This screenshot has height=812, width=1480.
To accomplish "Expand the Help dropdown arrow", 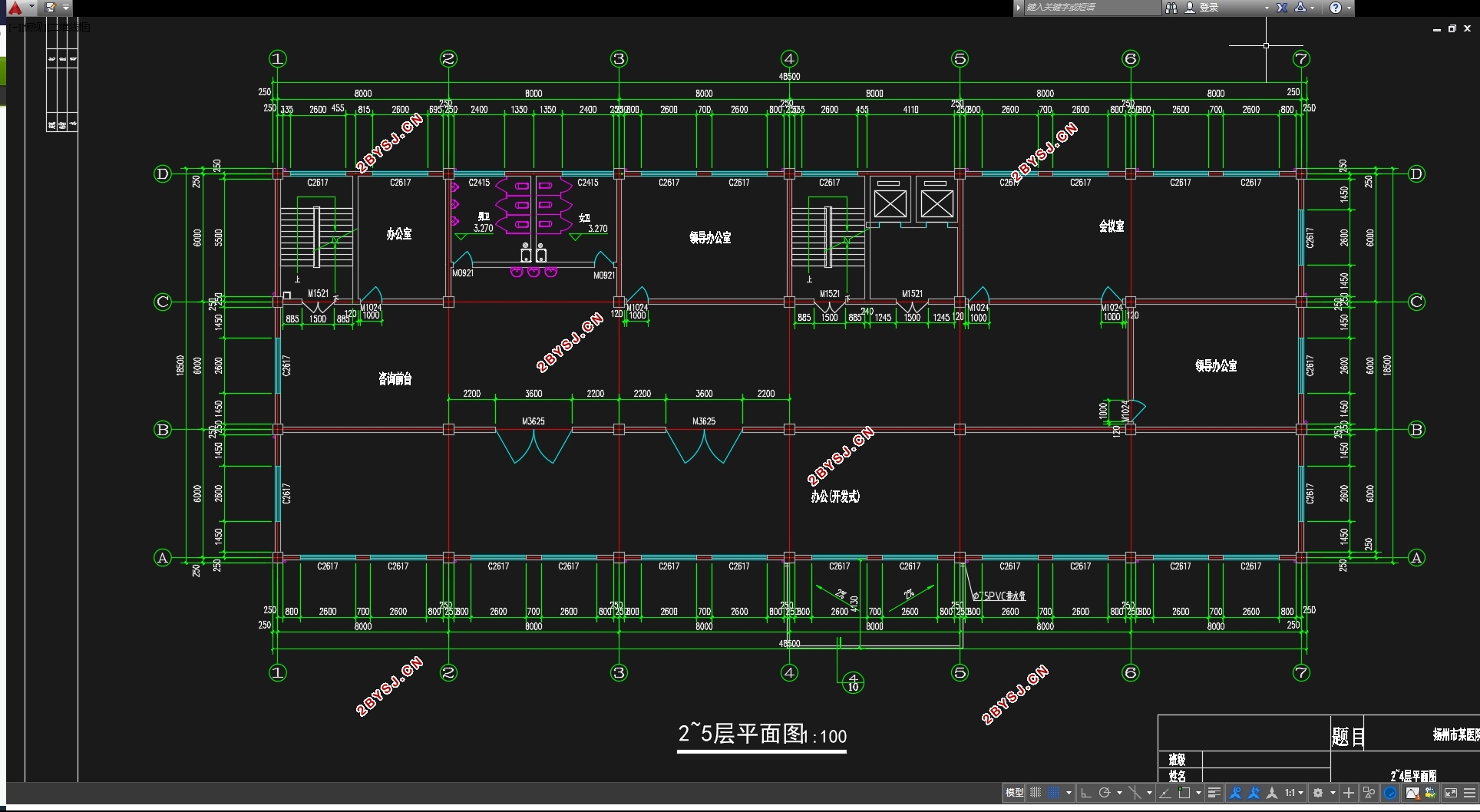I will click(x=1349, y=8).
